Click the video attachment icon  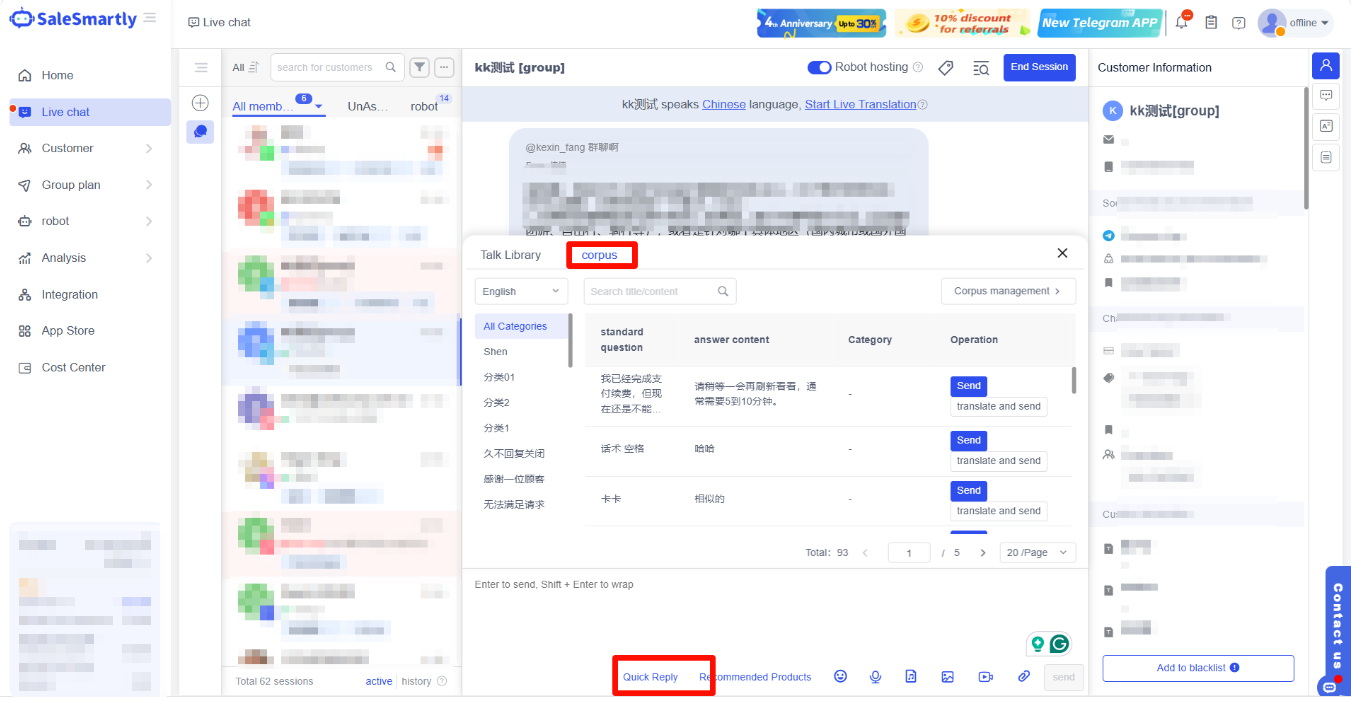pos(985,677)
